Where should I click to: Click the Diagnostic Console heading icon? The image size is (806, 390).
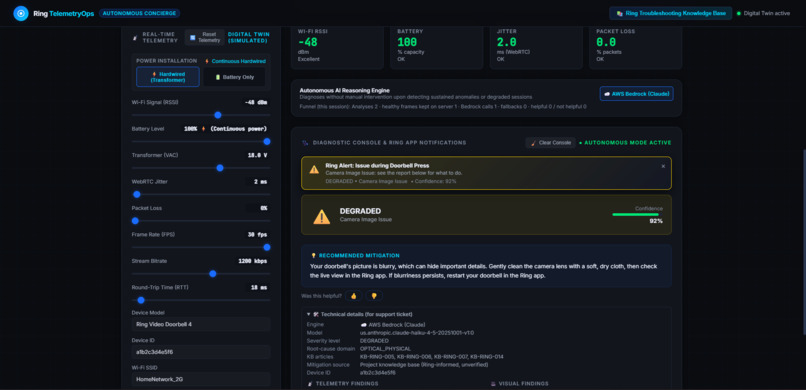coord(305,143)
